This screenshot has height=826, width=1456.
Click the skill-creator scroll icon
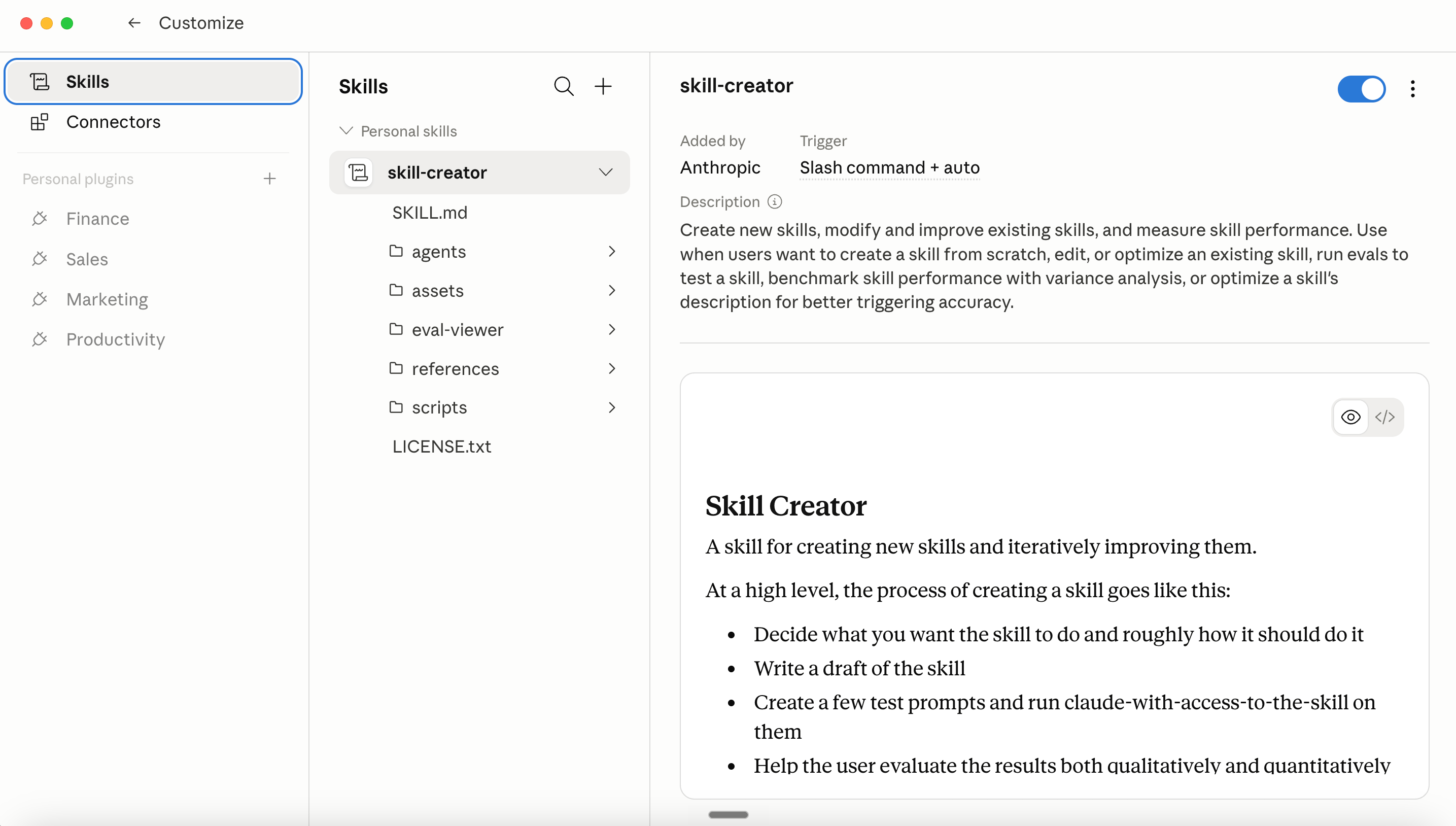click(x=359, y=173)
